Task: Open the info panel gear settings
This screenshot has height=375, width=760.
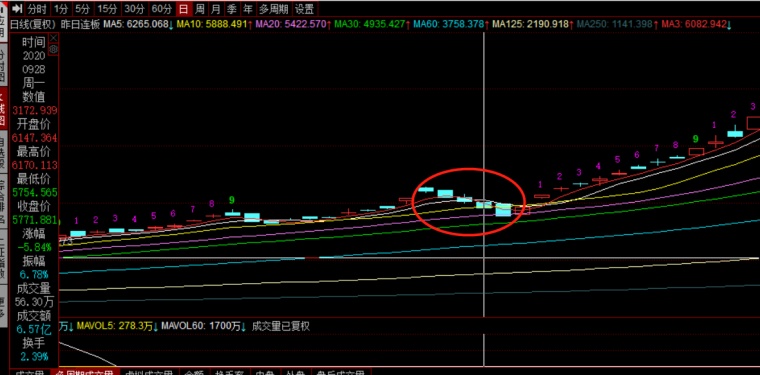Action: pyautogui.click(x=54, y=49)
